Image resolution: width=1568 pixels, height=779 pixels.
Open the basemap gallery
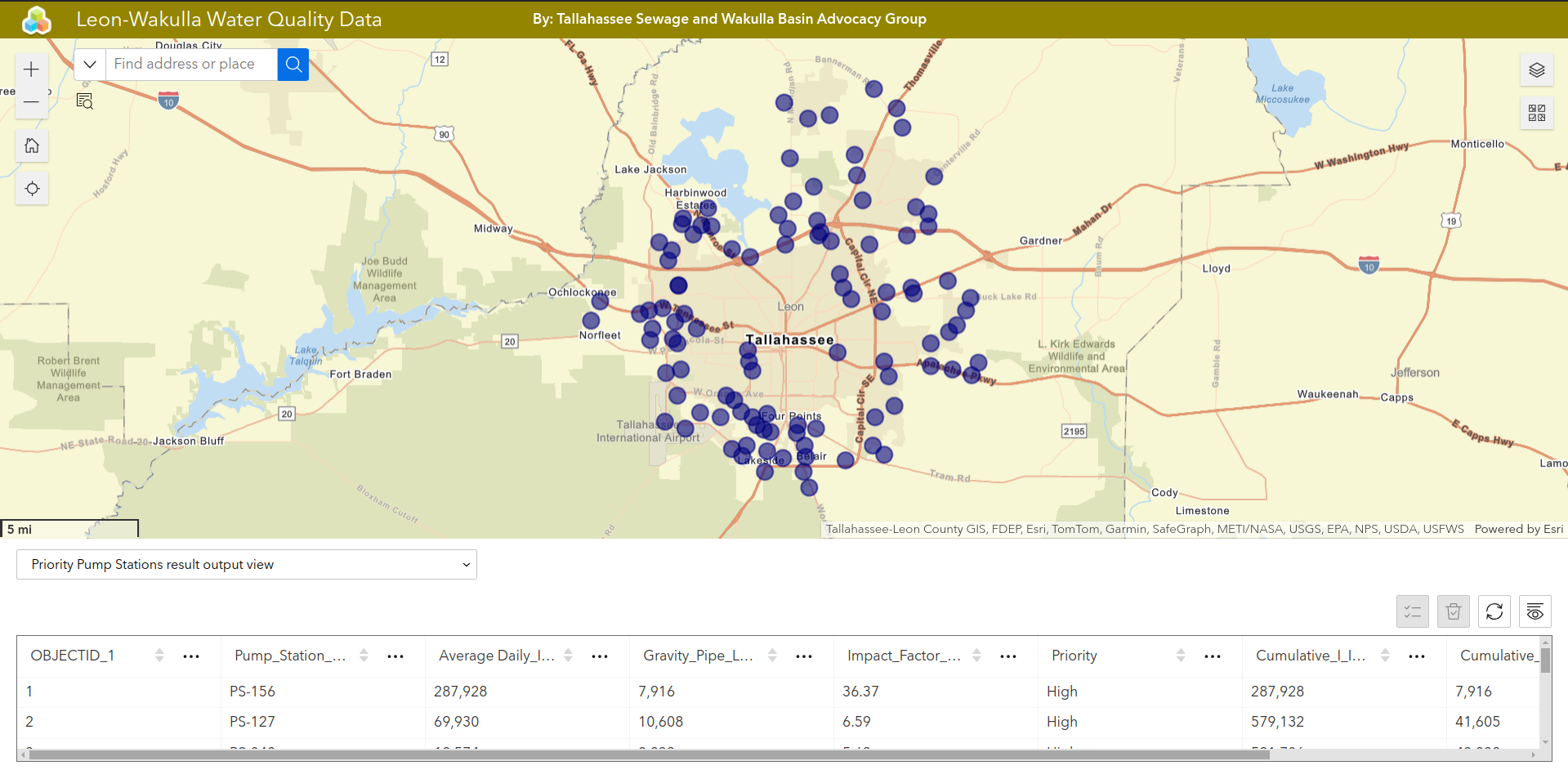pos(1536,113)
